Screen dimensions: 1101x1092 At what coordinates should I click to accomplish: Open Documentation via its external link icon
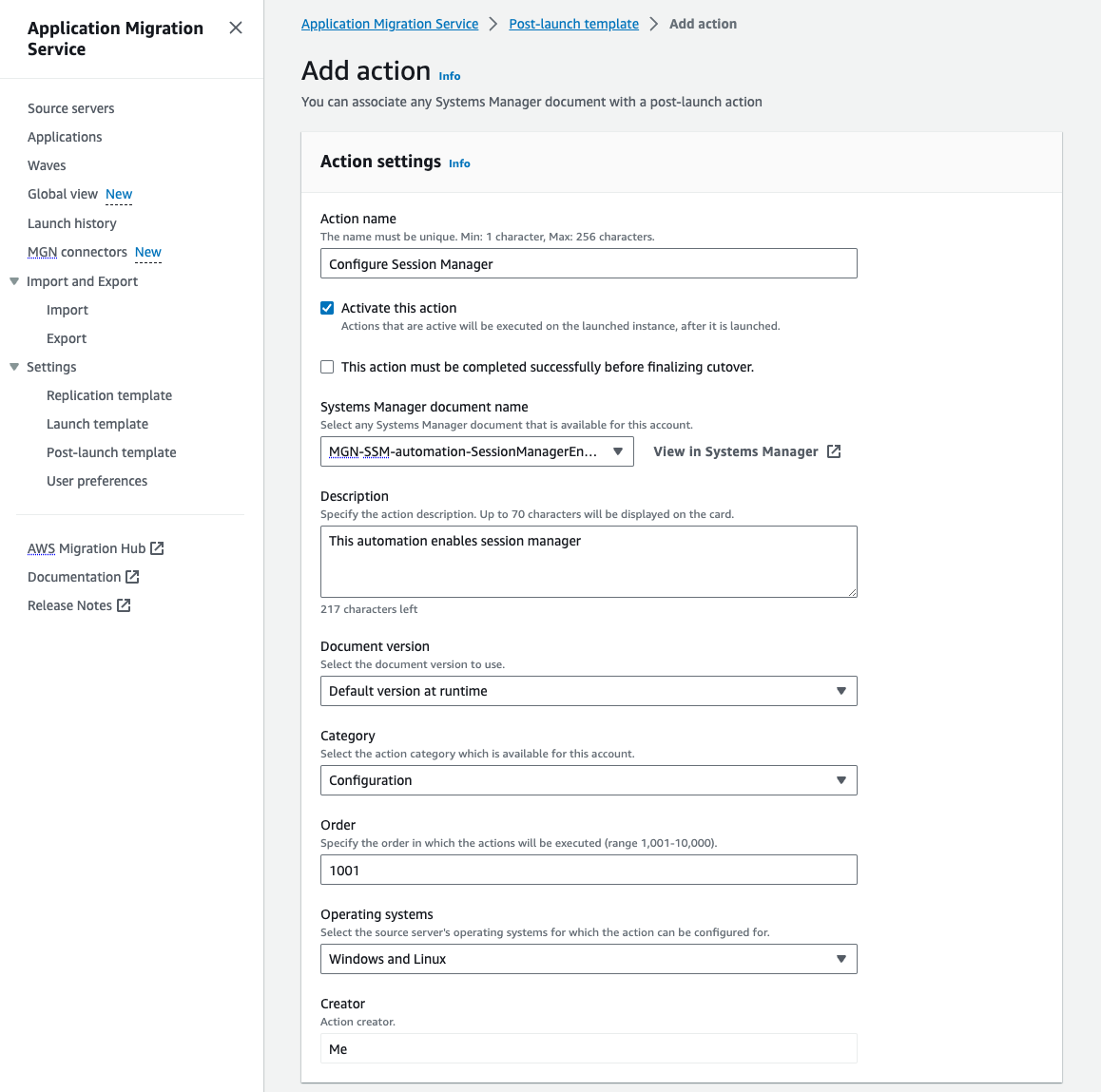131,576
